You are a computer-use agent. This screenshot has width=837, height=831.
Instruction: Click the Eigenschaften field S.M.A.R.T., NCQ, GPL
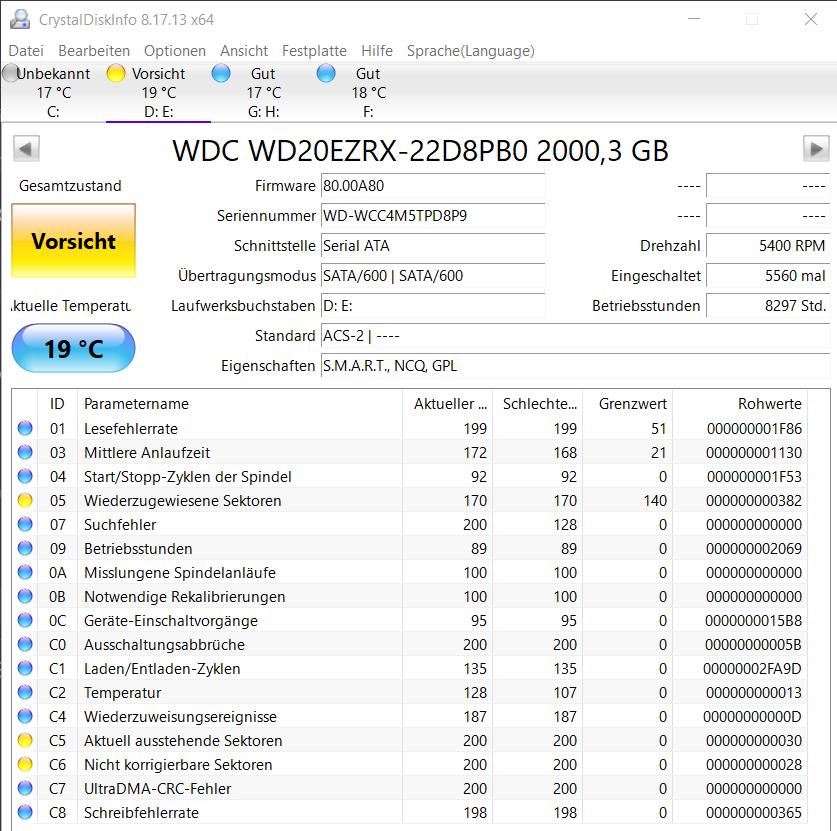tap(575, 366)
